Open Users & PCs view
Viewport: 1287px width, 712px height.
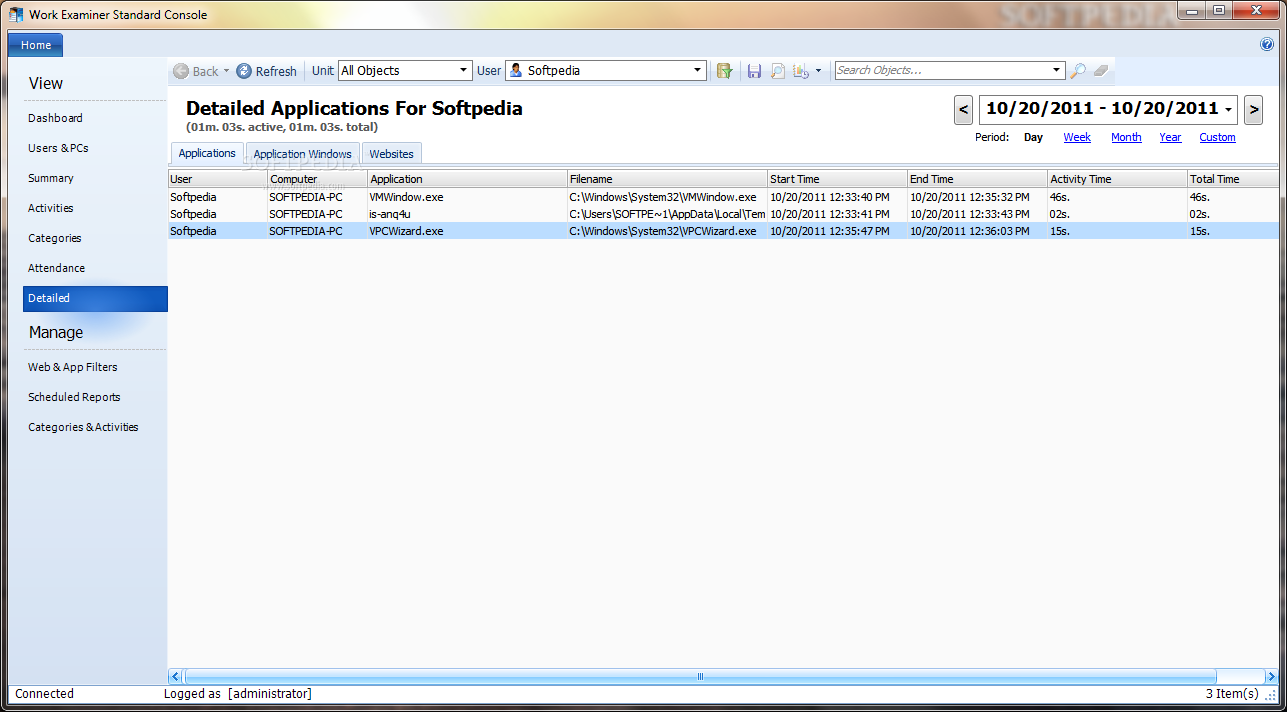click(58, 148)
